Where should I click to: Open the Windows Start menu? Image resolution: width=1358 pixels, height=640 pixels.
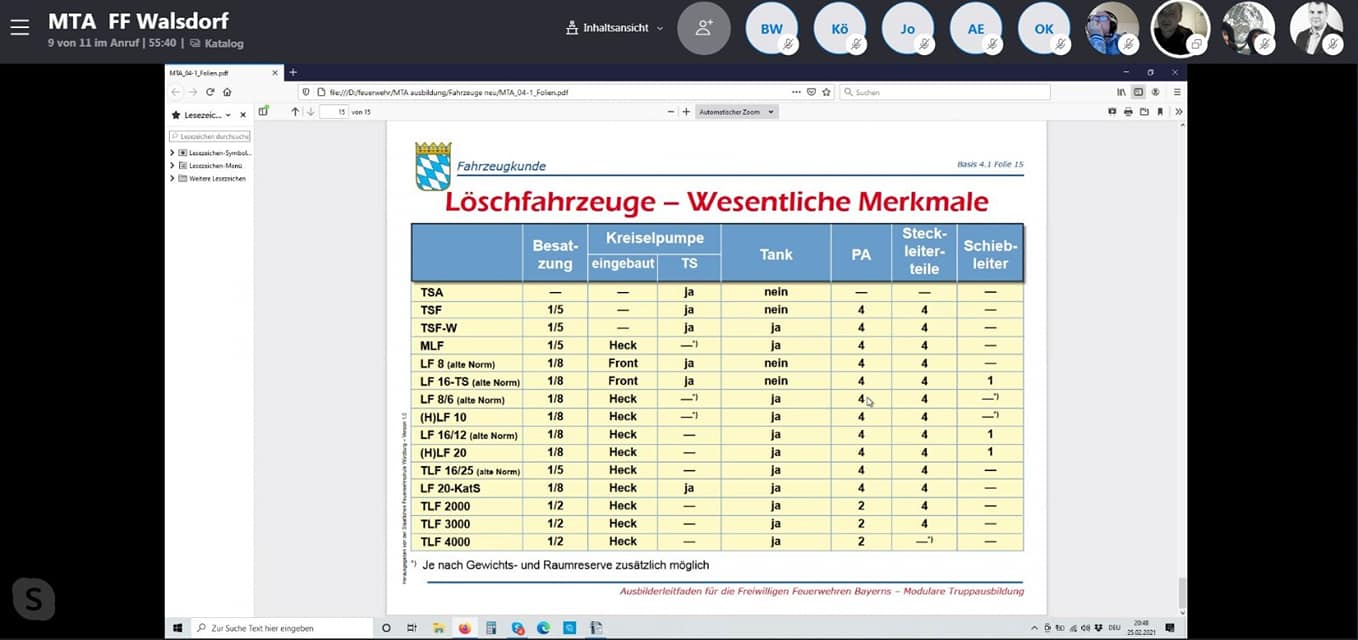click(x=178, y=628)
